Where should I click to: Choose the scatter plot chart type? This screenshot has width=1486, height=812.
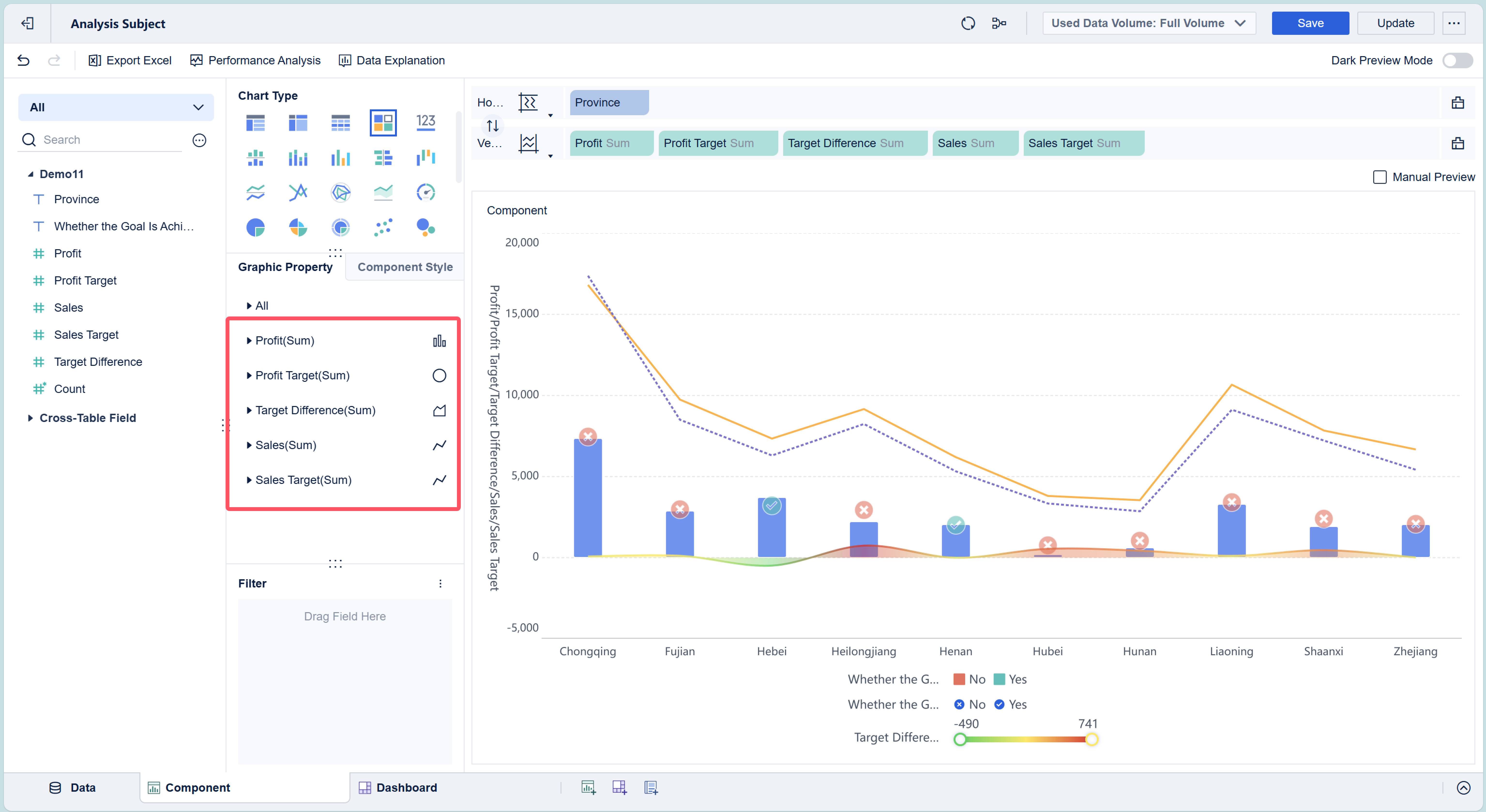click(383, 227)
